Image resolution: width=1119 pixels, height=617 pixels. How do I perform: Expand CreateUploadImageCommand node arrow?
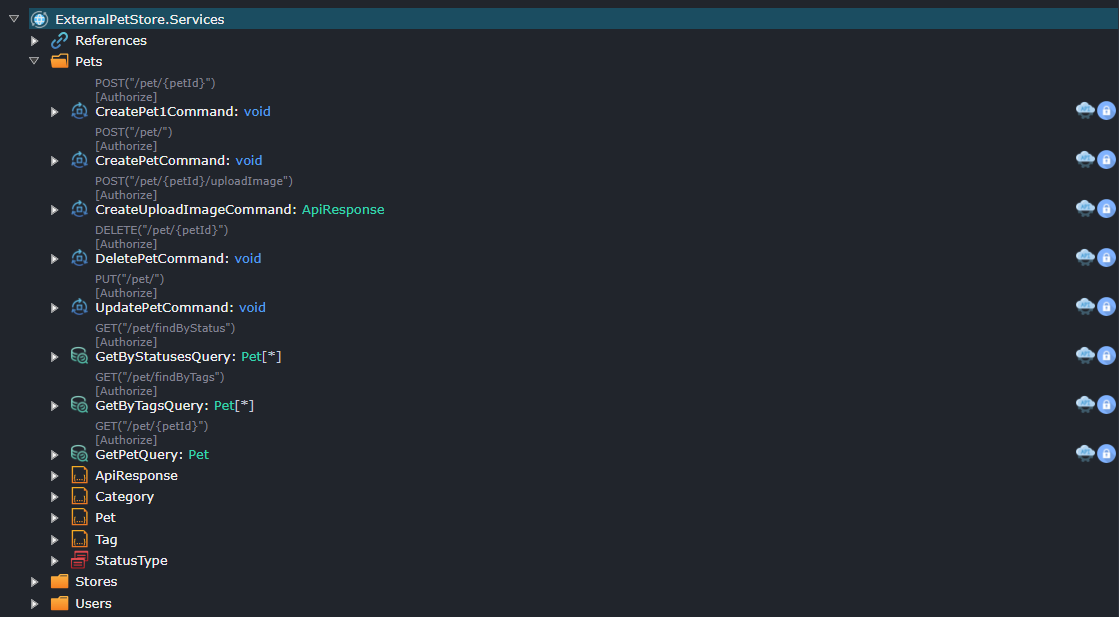[54, 210]
